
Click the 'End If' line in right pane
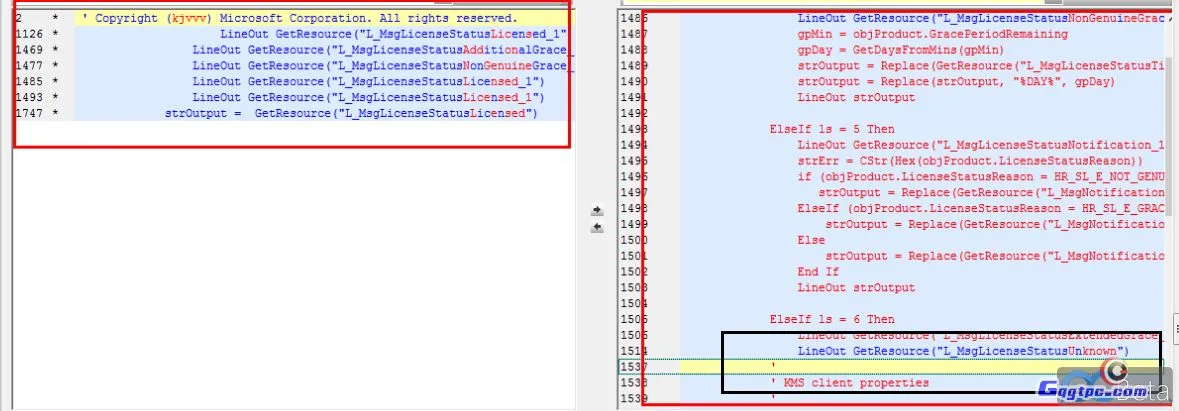pos(818,271)
